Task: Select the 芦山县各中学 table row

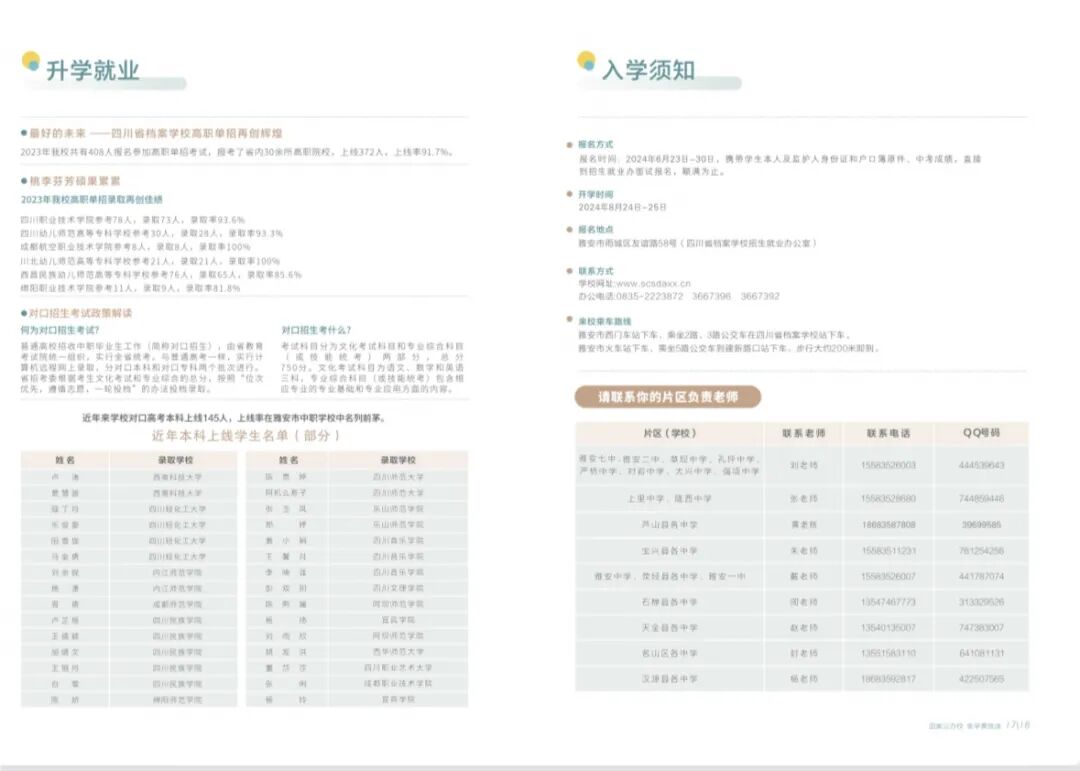Action: [669, 524]
